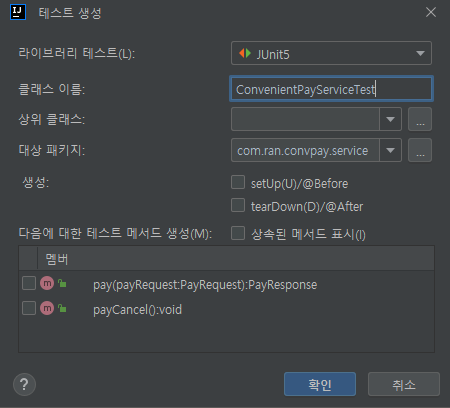This screenshot has height=408, width=450.
Task: Click the 다음에 대한 테스트 메서드 생성(M): label
Action: pos(115,233)
